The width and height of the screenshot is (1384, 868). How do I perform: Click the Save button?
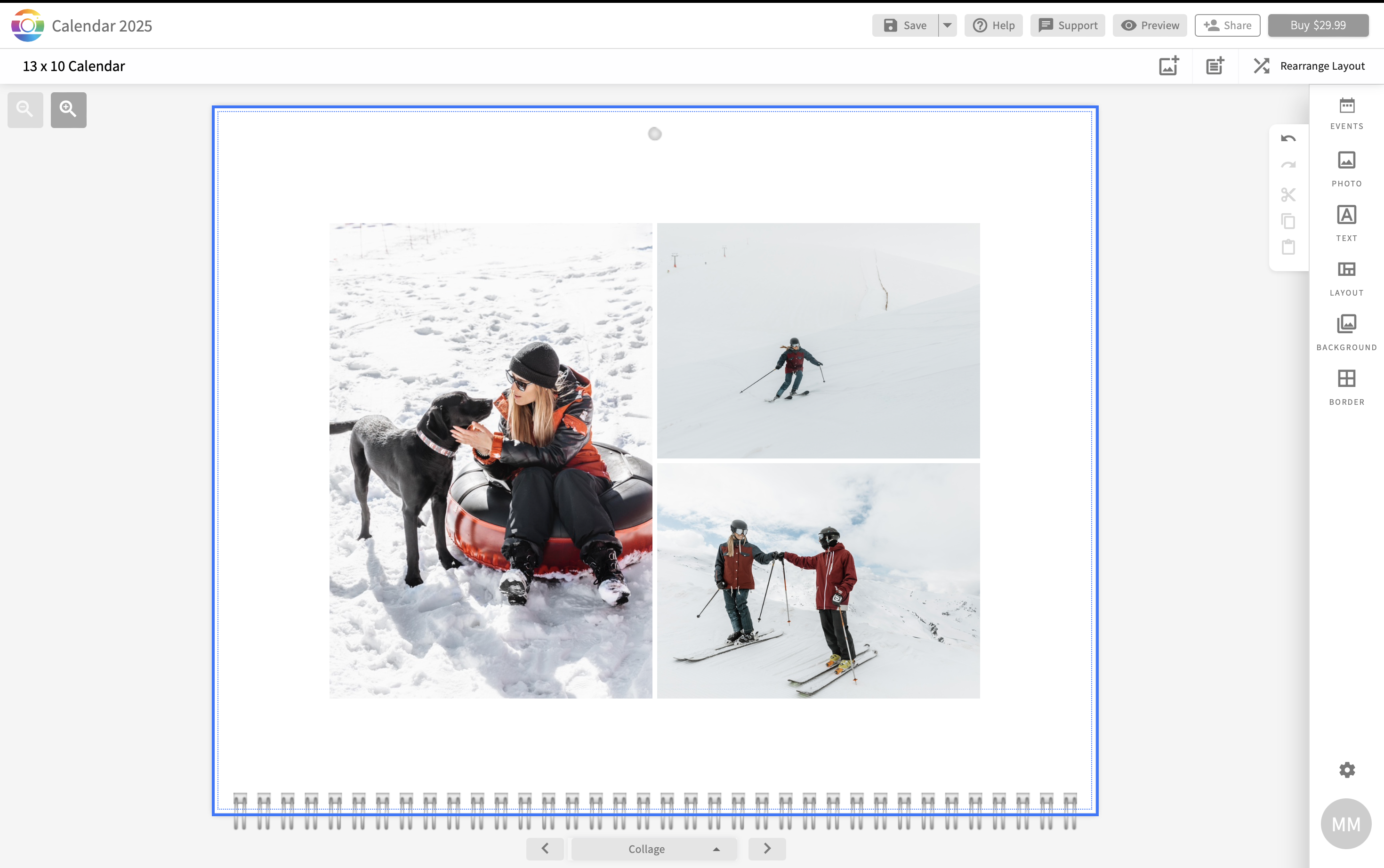tap(905, 25)
